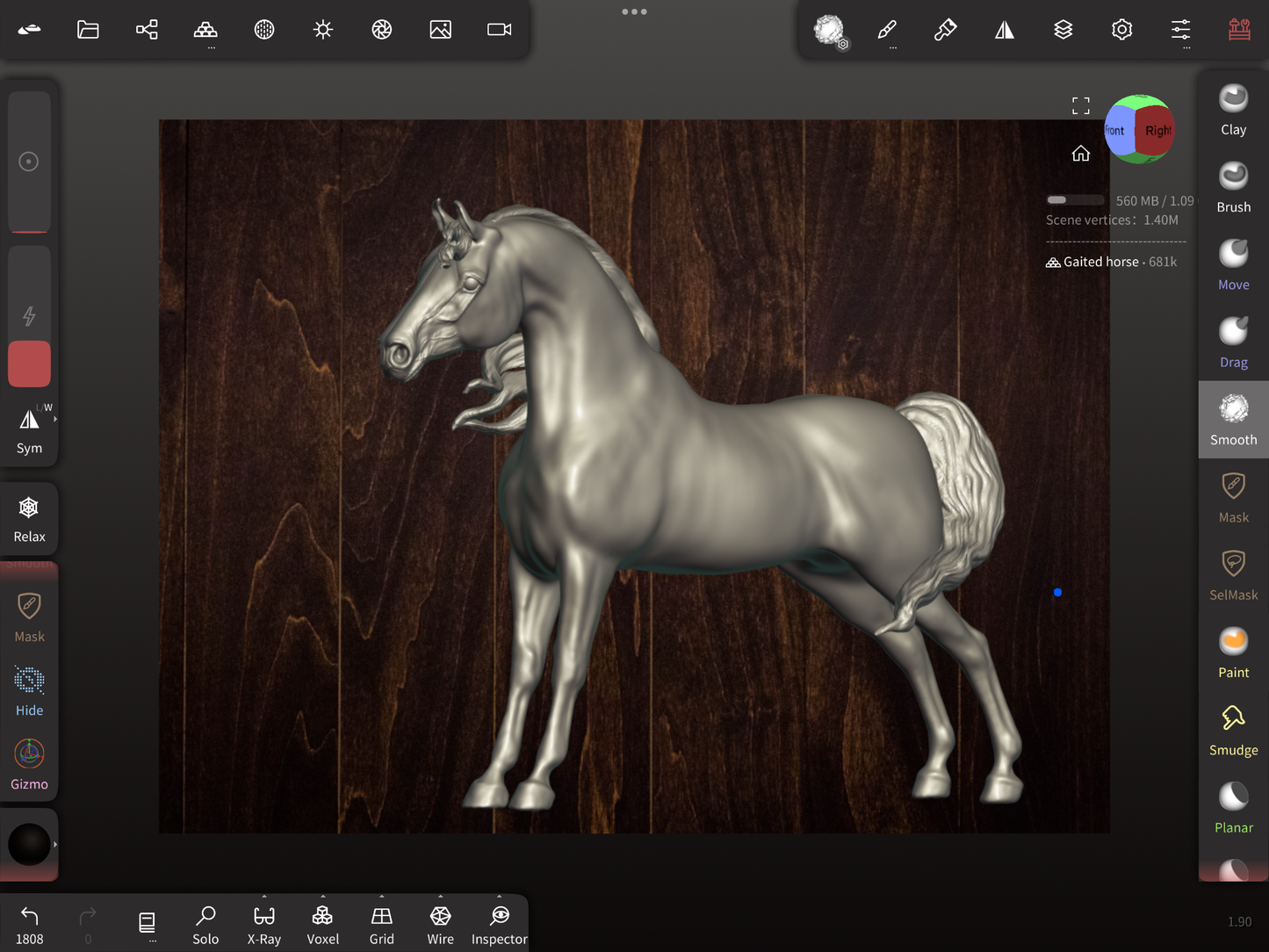This screenshot has height=952, width=1269.
Task: Expand material sphere options arrow
Action: (x=55, y=844)
